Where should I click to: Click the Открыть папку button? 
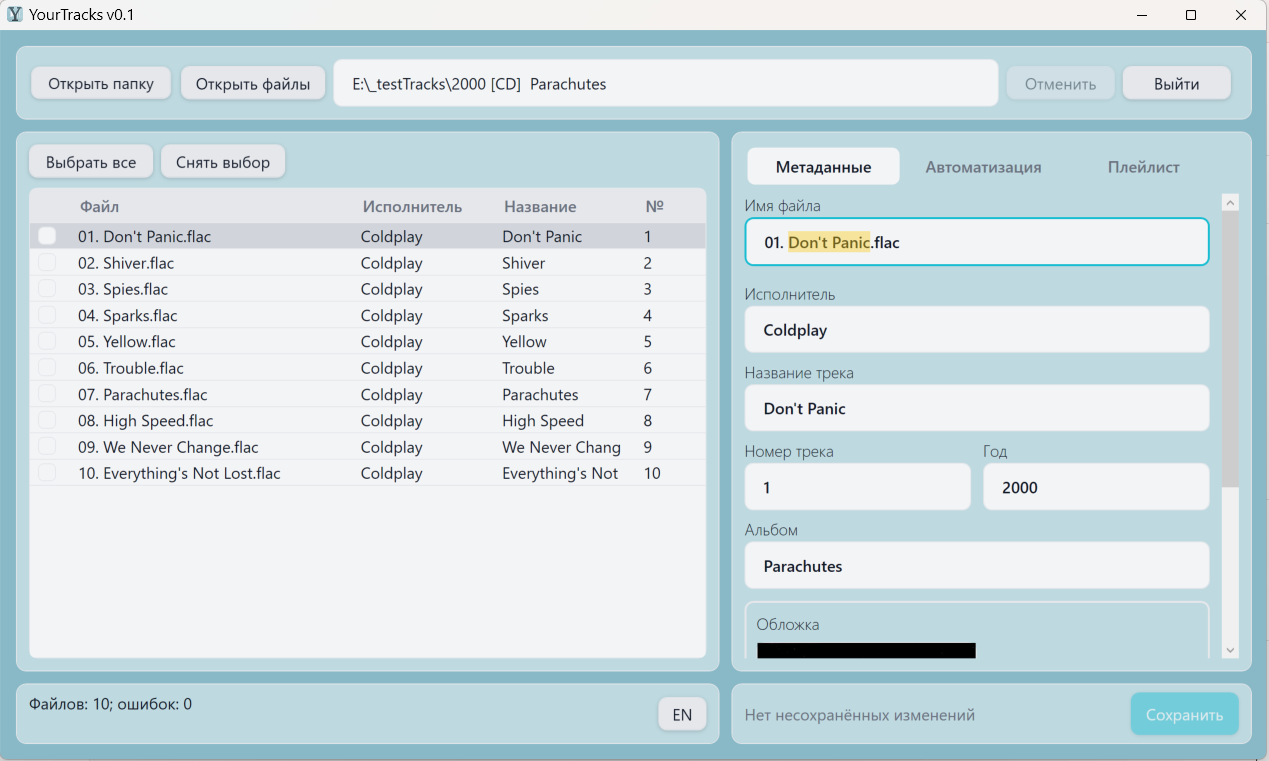(101, 84)
